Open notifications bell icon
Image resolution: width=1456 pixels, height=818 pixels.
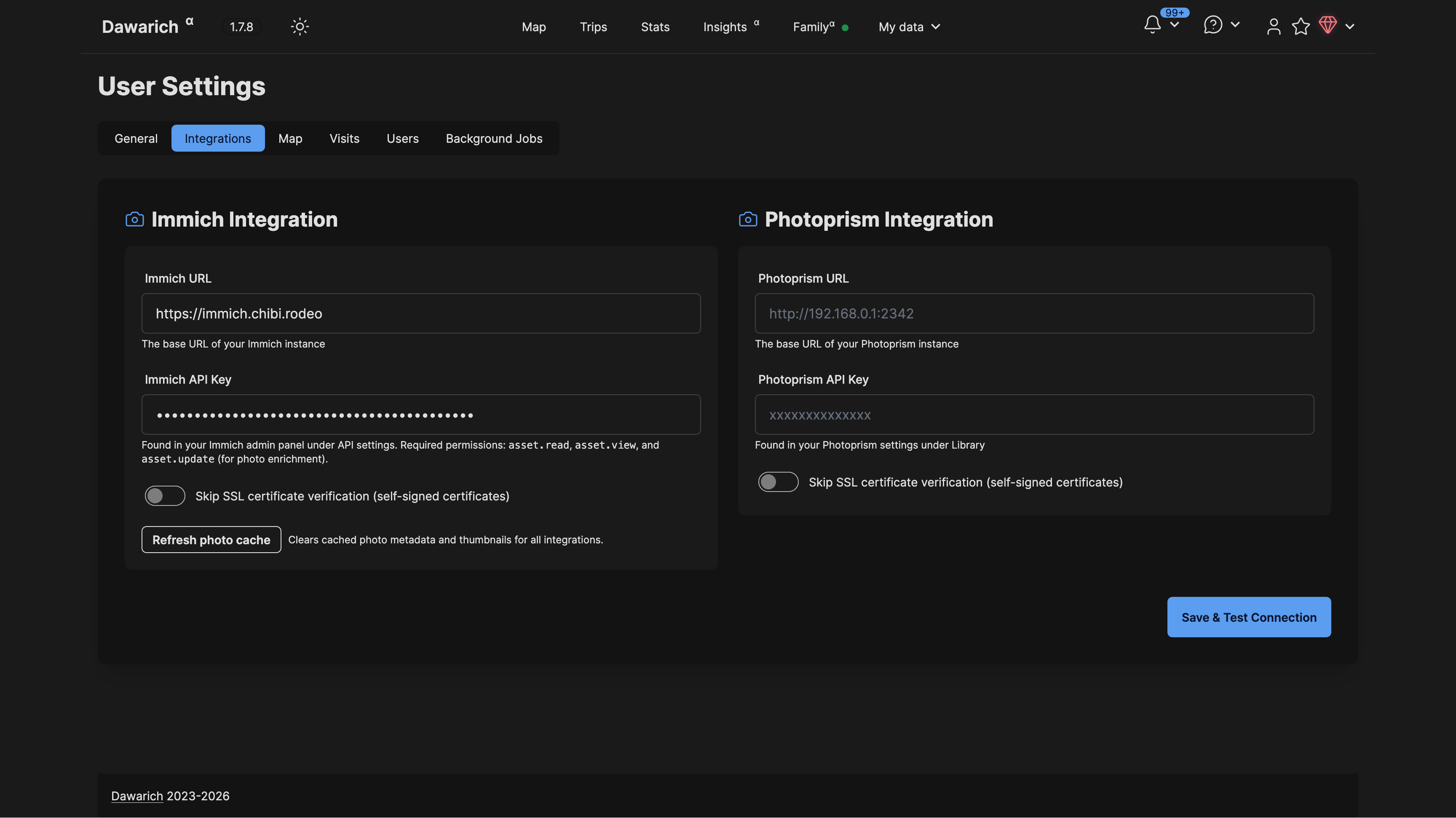pyautogui.click(x=1152, y=25)
